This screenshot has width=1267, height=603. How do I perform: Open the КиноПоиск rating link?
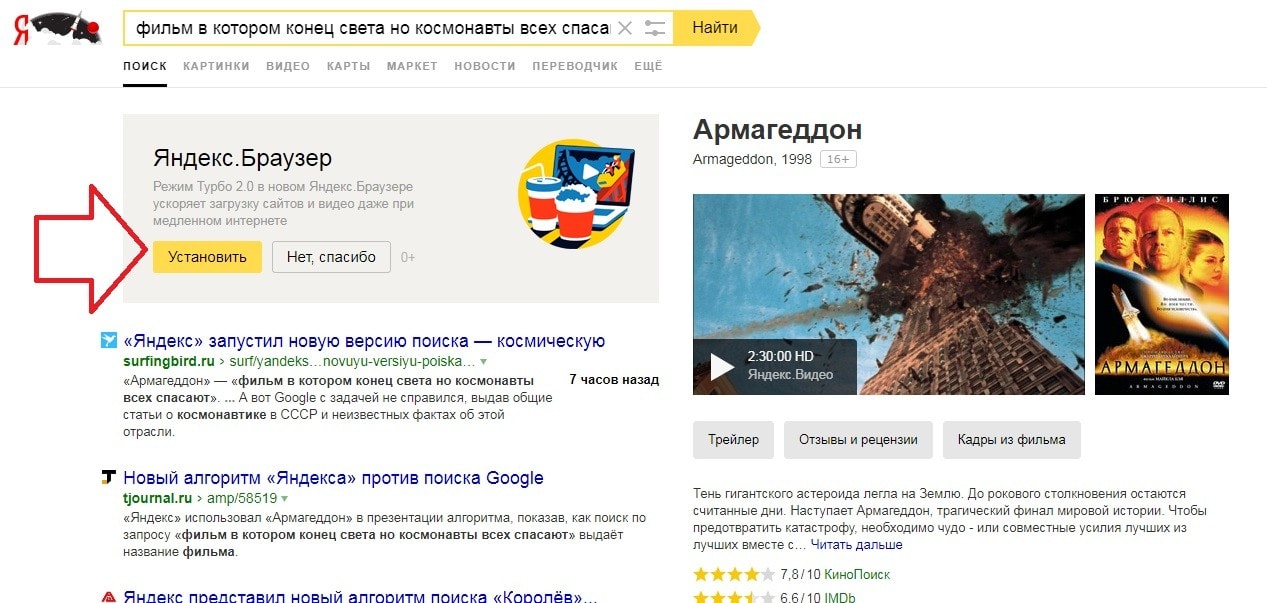click(857, 575)
